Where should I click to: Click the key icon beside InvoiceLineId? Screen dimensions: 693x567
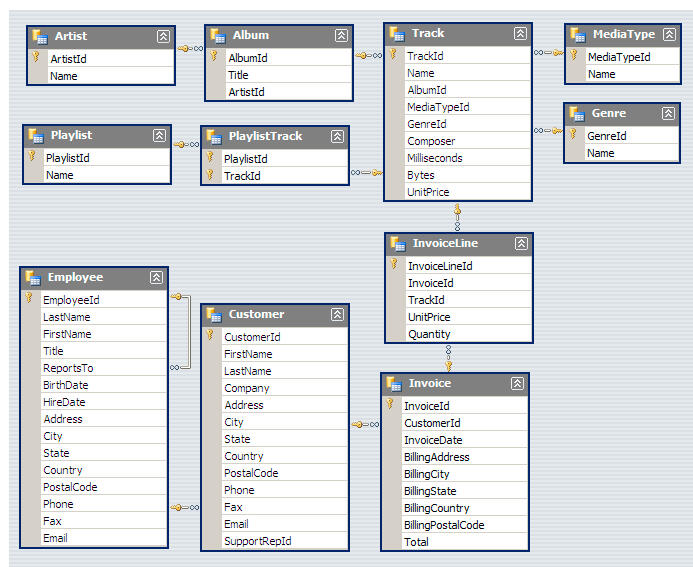click(394, 265)
